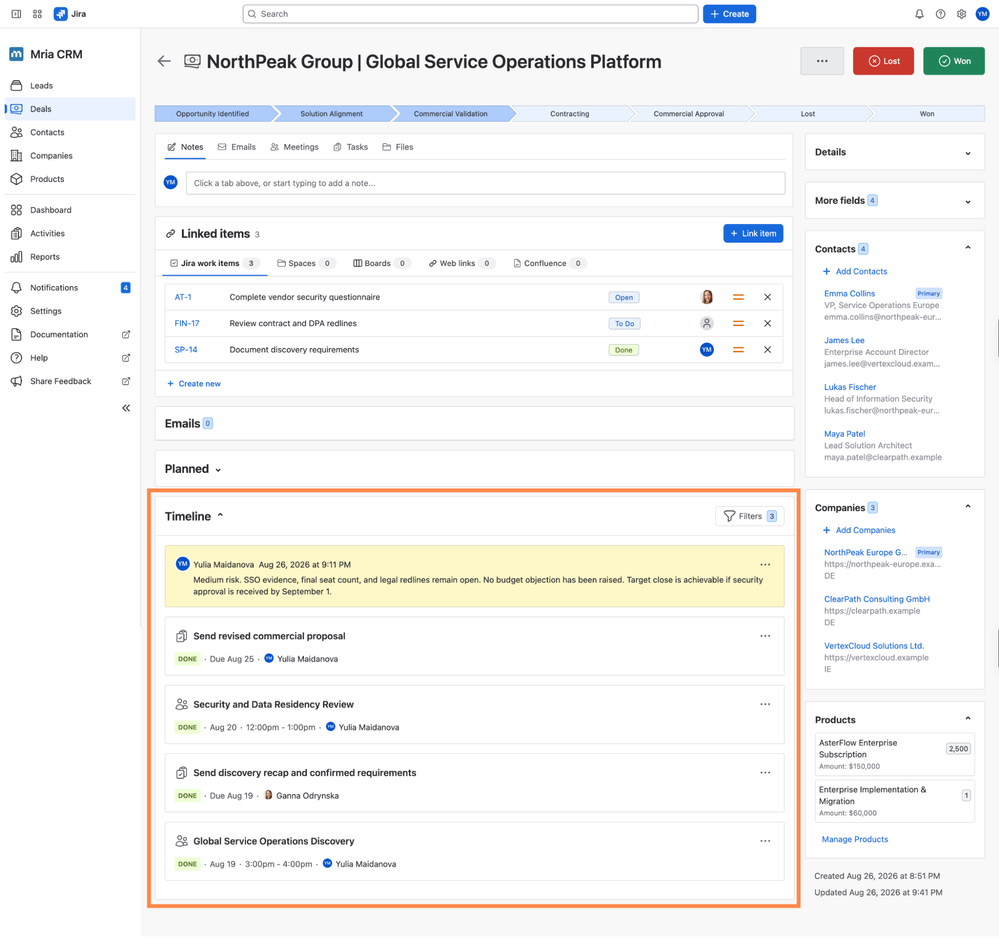Open the Jira home logo
The height and width of the screenshot is (938, 999).
[x=70, y=14]
